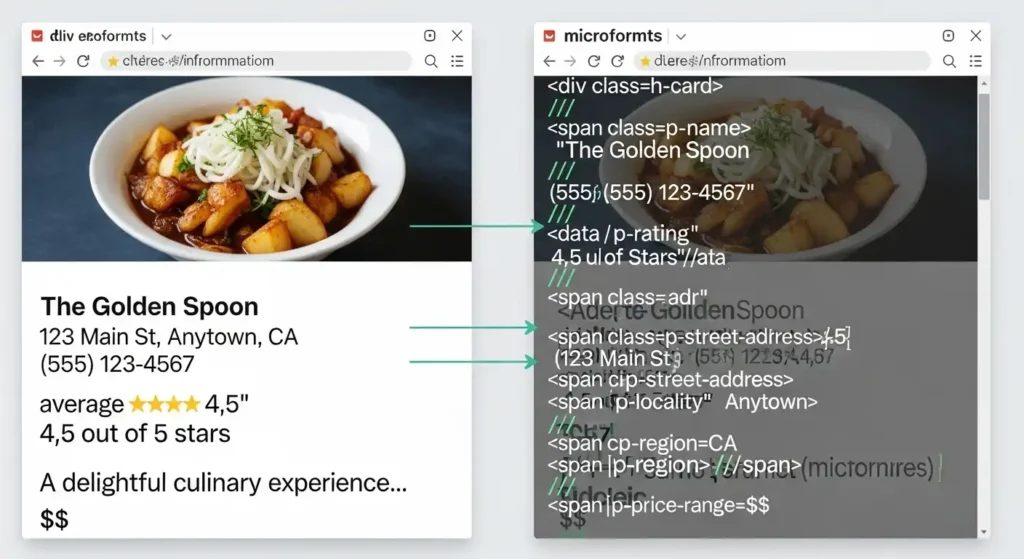Click forward arrow in the microformts window

click(571, 61)
